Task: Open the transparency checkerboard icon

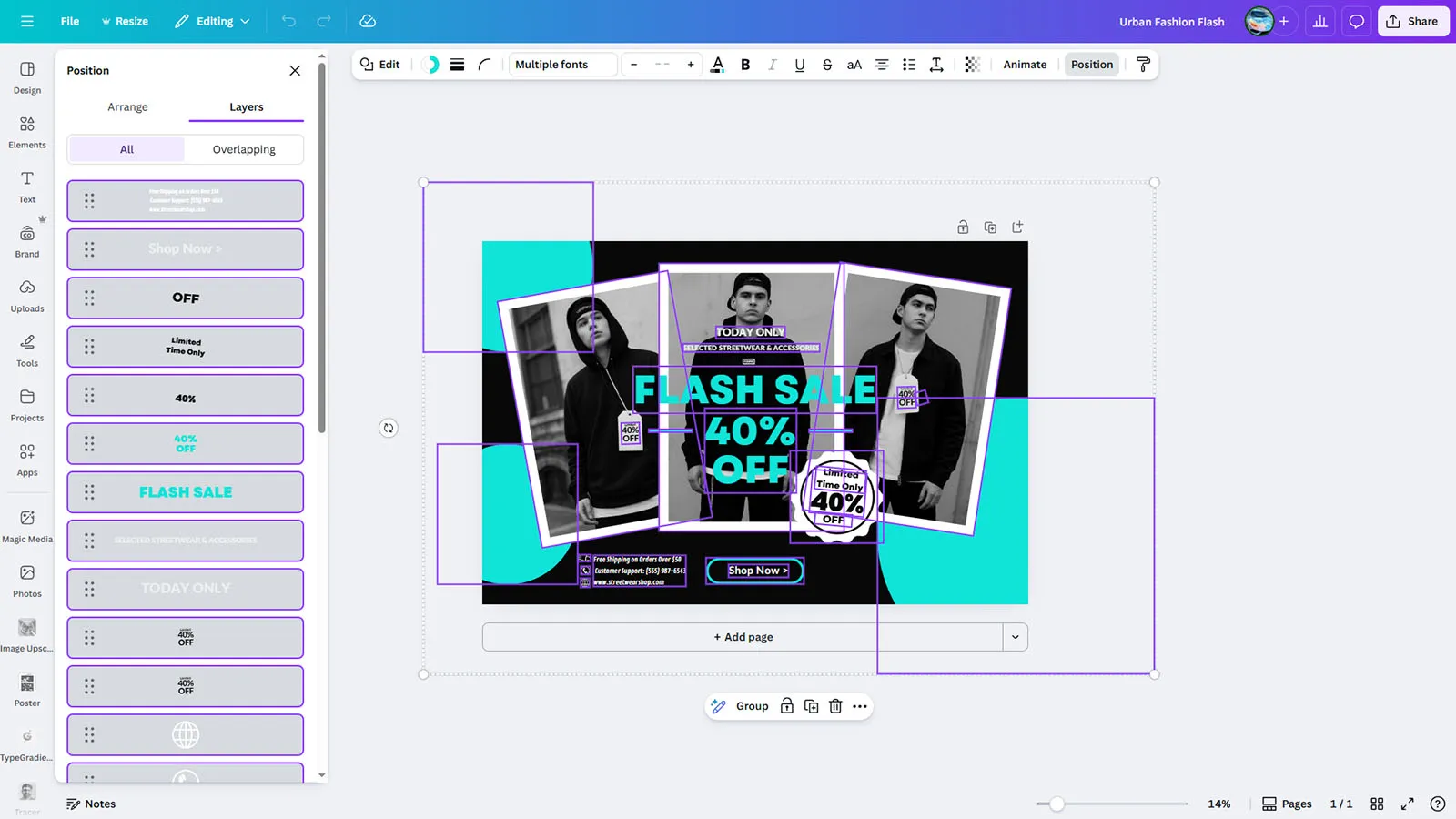Action: (972, 65)
